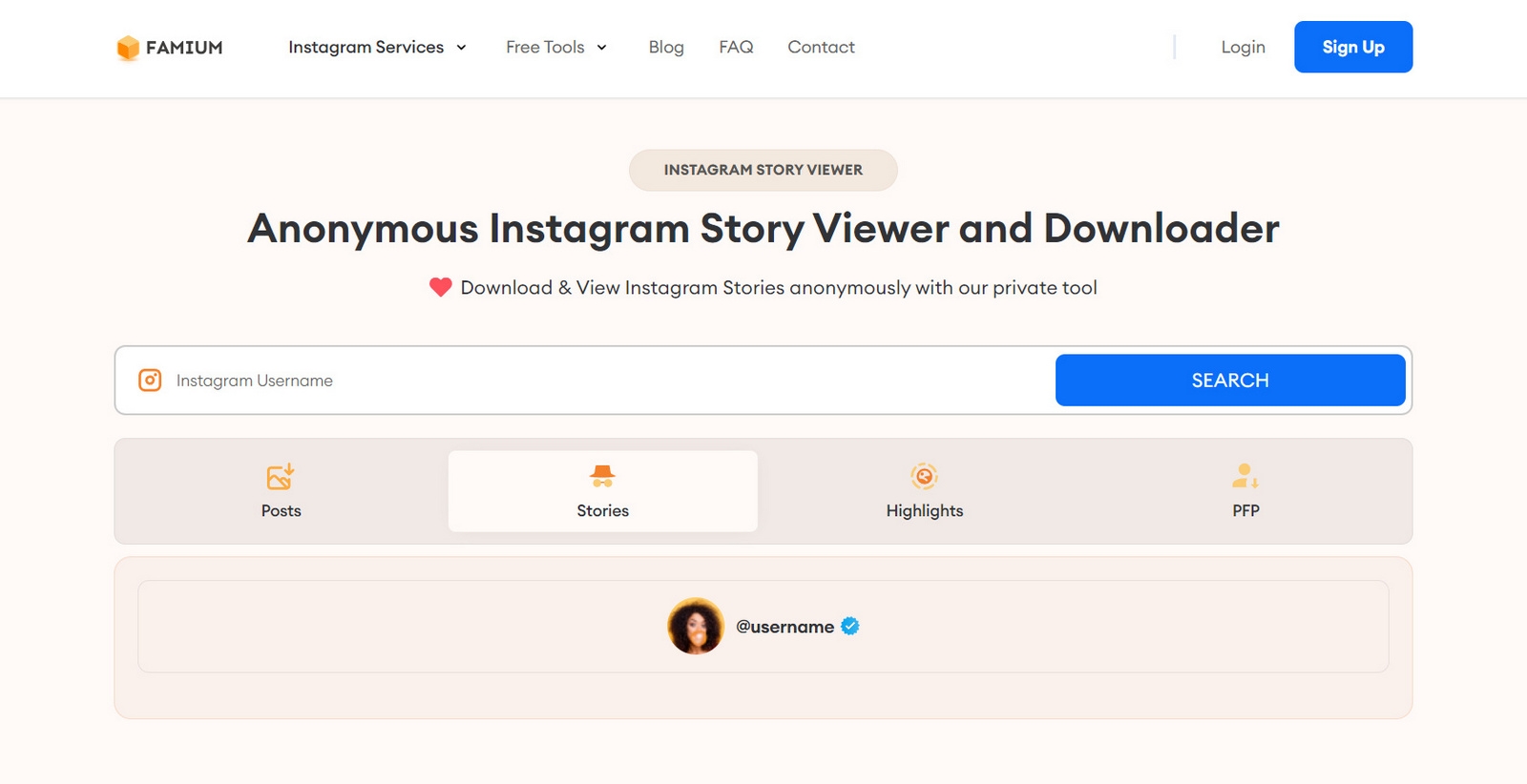Focus the Instagram Username input field
1527x784 pixels.
611,381
